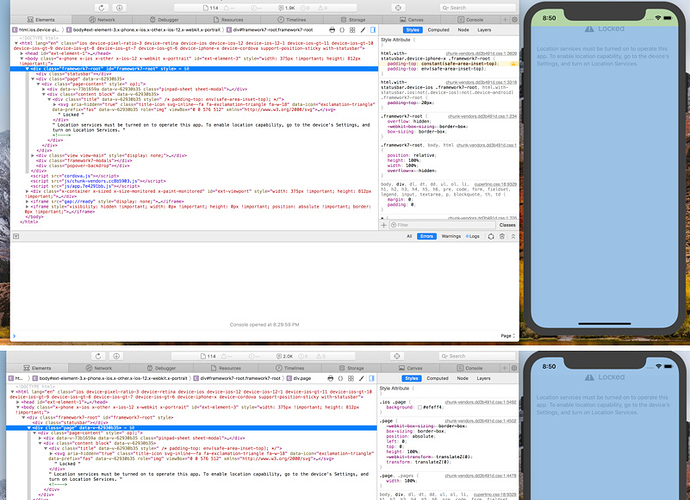Screen dimensions: 690x500
Task: Open inspector settings gear in upper window
Action: (x=514, y=19)
